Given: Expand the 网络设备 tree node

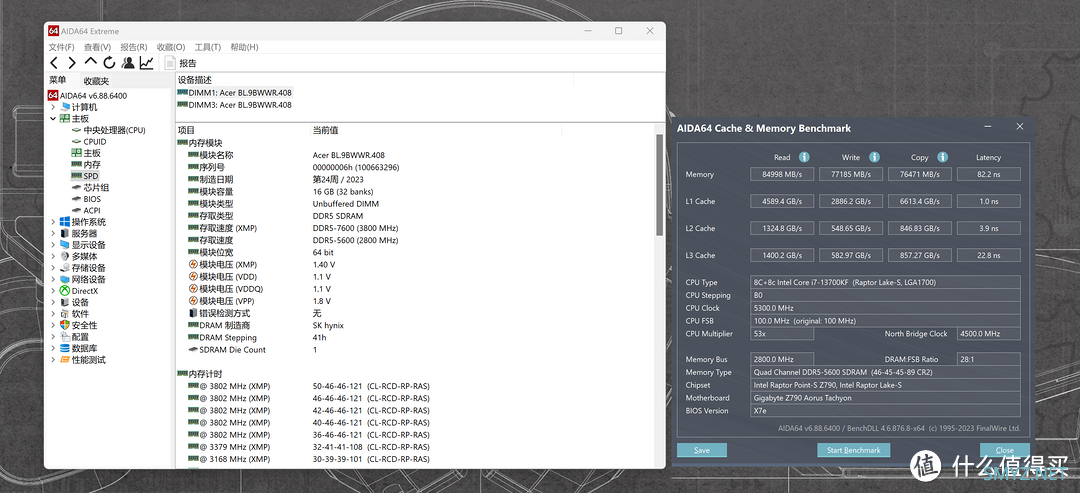Looking at the screenshot, I should pos(53,280).
